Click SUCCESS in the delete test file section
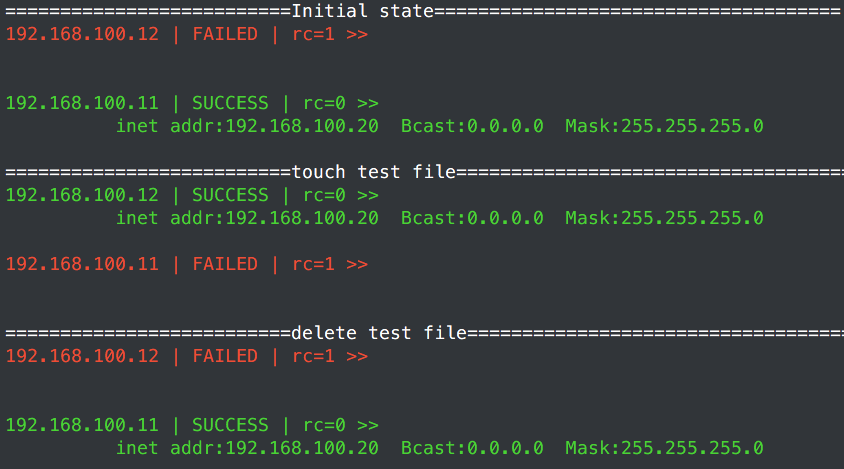 [x=230, y=425]
